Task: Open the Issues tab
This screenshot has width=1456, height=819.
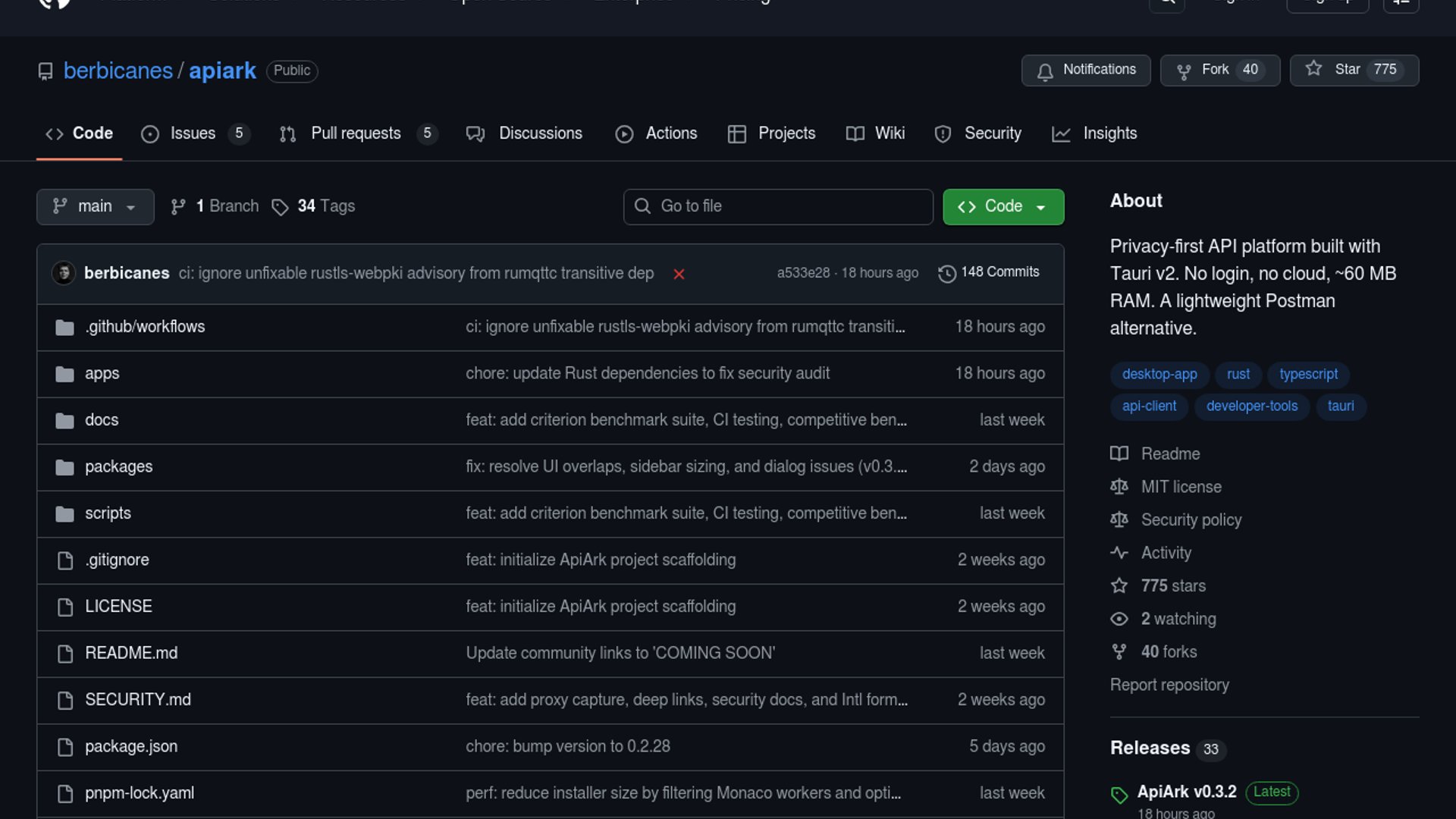Action: click(x=193, y=133)
